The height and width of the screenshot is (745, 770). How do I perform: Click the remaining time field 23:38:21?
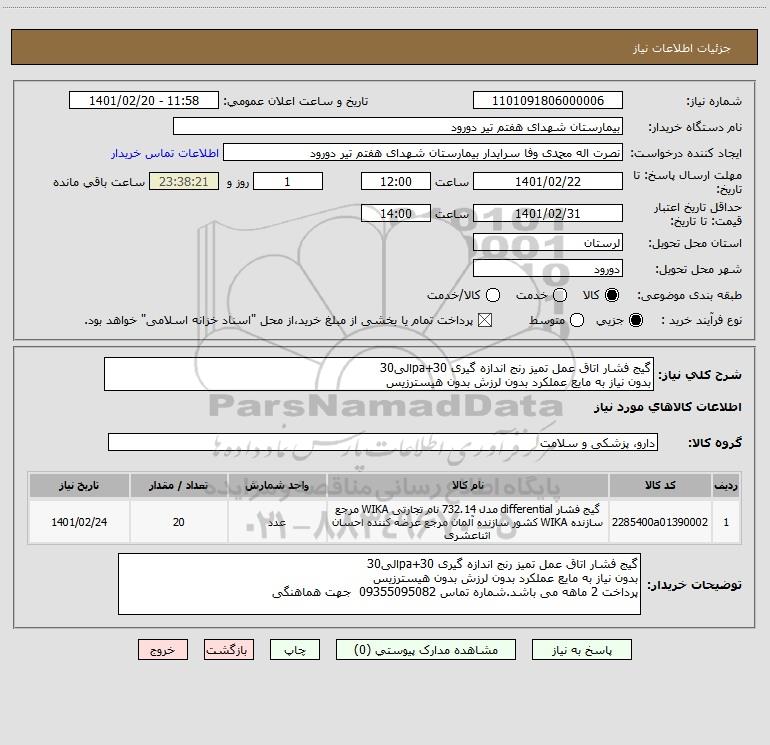pyautogui.click(x=184, y=181)
